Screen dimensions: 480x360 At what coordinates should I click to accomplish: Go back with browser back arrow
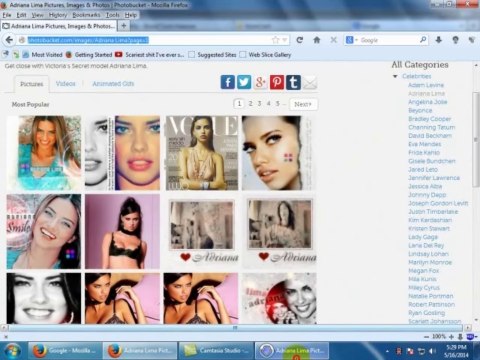coord(9,40)
